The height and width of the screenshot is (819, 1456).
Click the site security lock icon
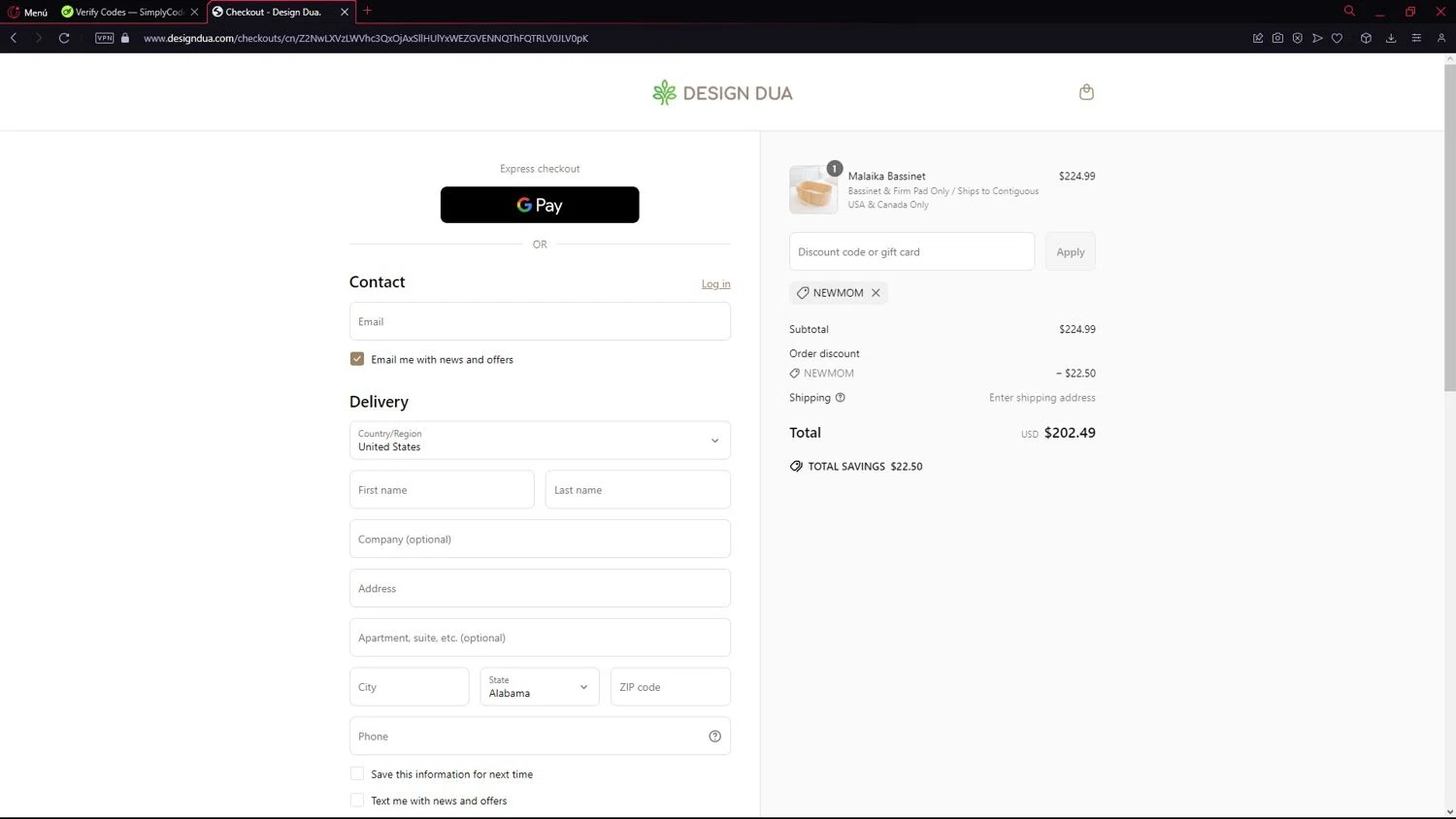pos(125,38)
